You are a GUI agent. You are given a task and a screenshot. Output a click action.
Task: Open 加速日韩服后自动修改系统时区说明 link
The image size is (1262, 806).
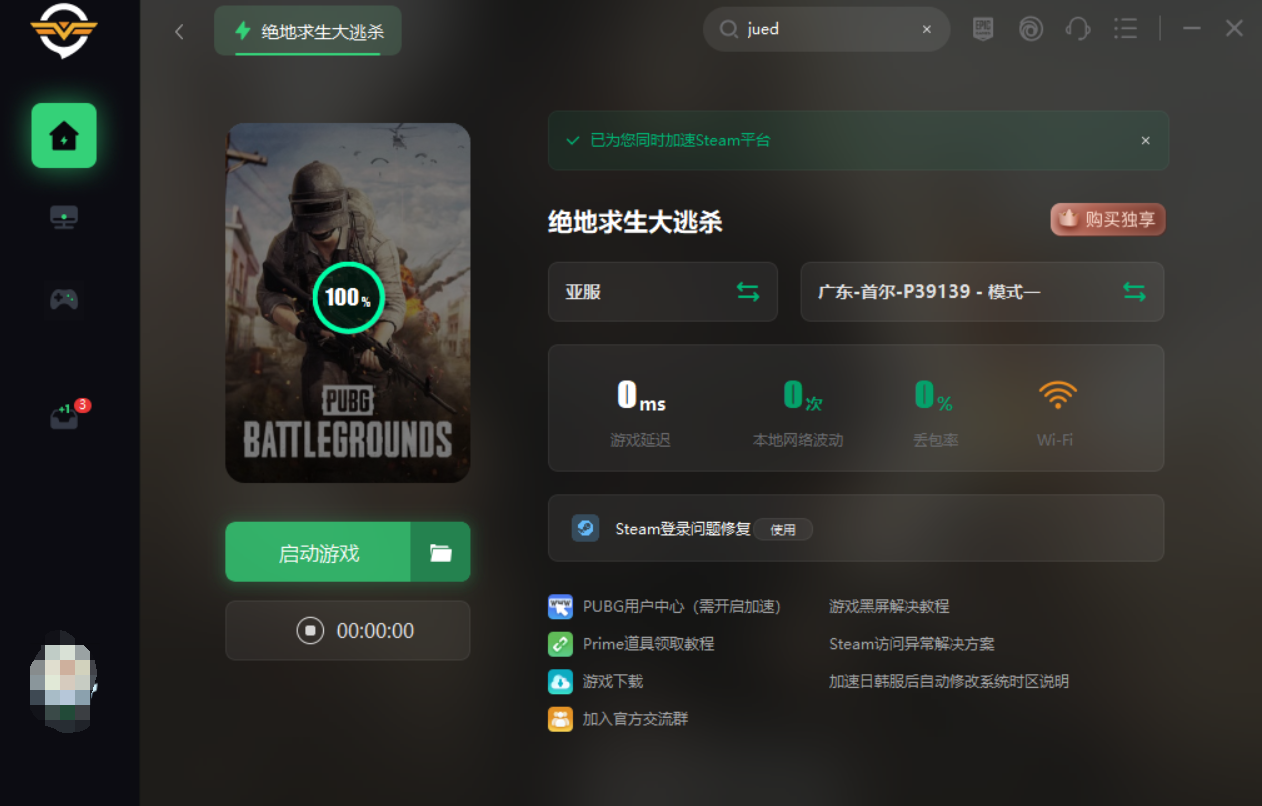point(949,681)
